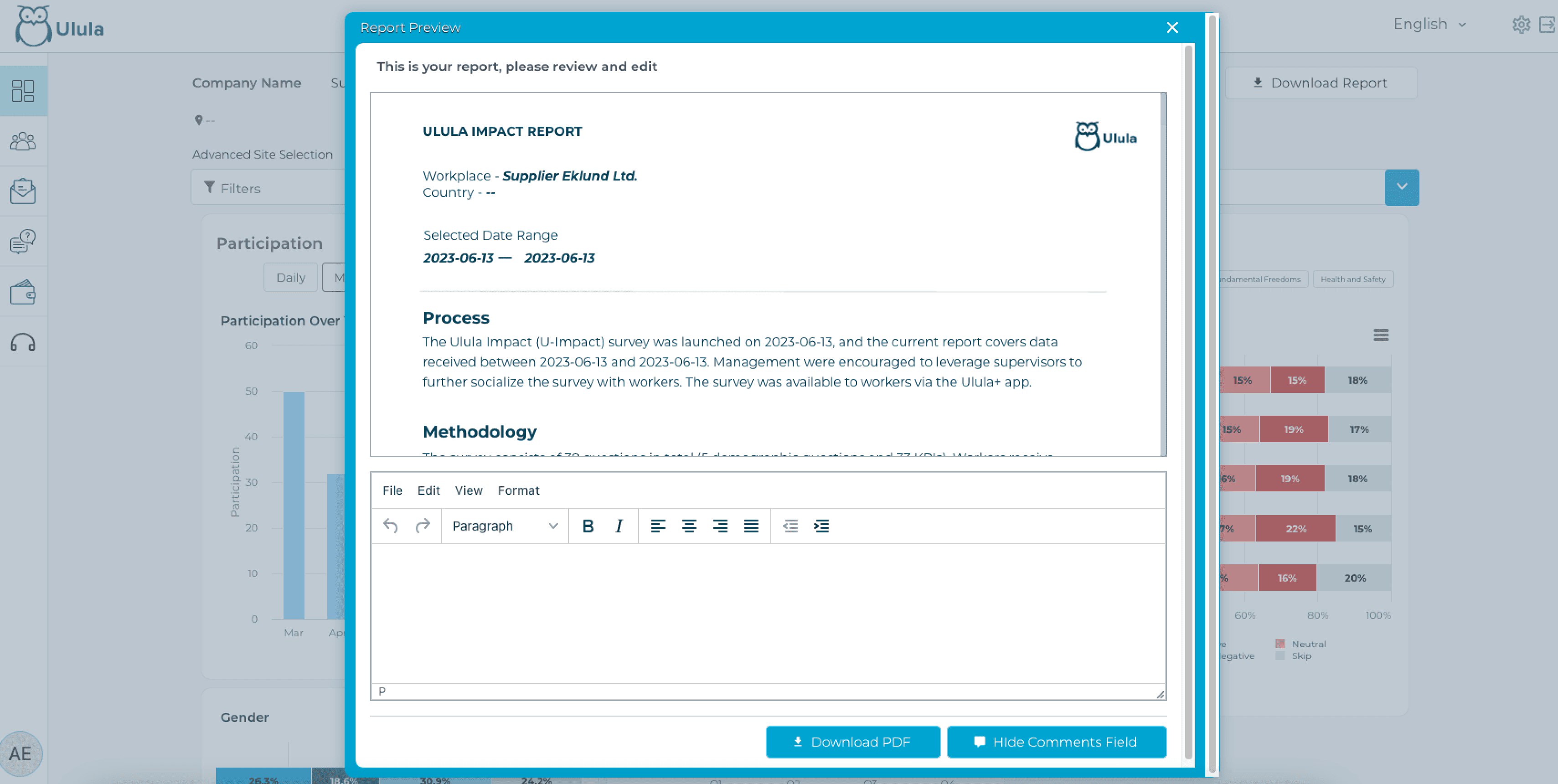Align text left in the editor

click(x=657, y=526)
